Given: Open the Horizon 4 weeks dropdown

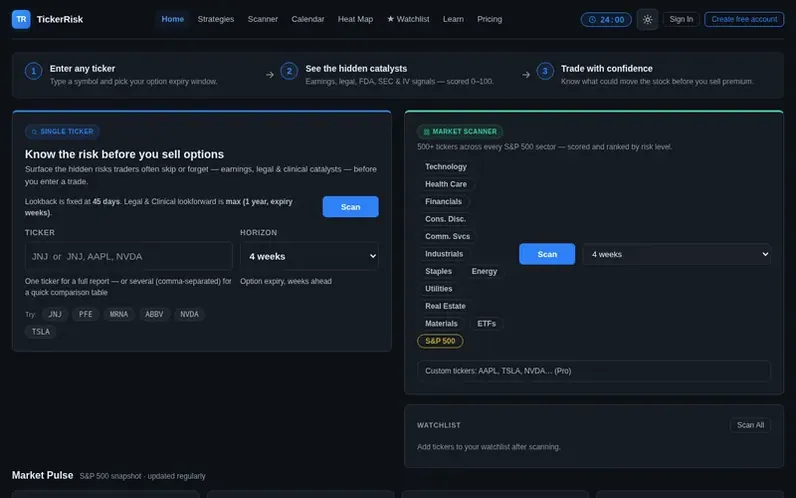Looking at the screenshot, I should [309, 256].
